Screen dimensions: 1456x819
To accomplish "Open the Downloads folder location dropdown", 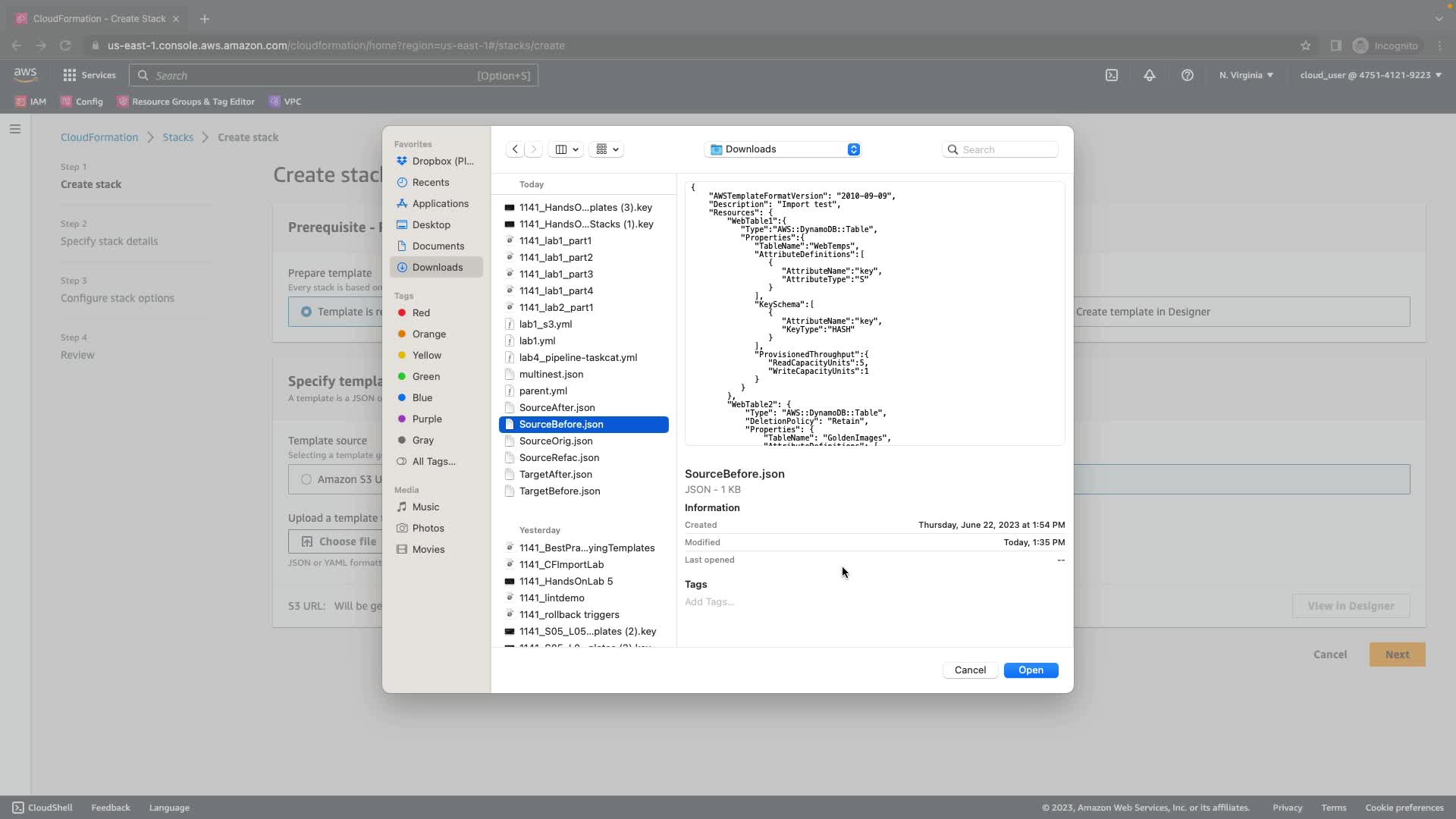I will pos(783,149).
